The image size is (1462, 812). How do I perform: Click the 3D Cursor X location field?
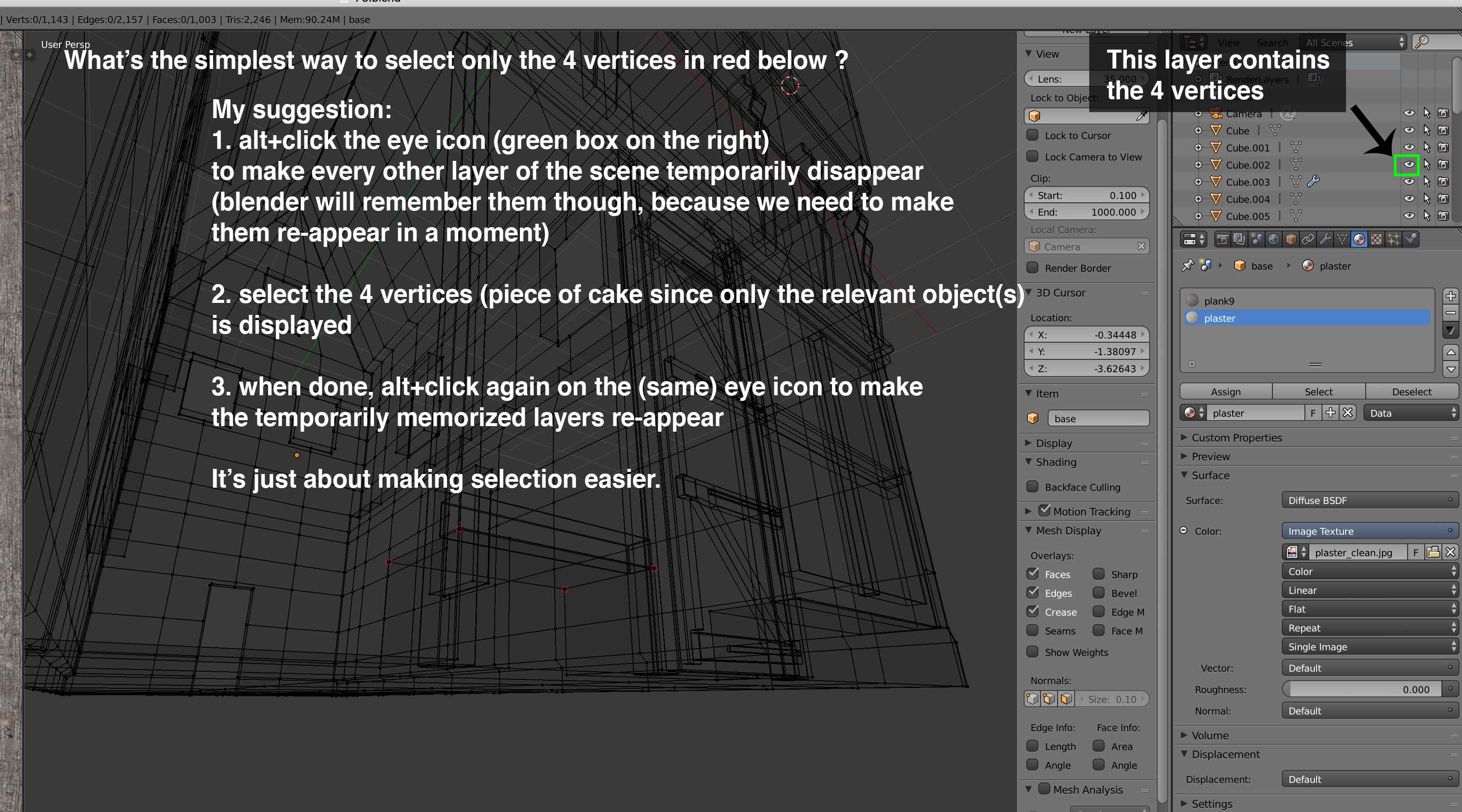[x=1086, y=335]
